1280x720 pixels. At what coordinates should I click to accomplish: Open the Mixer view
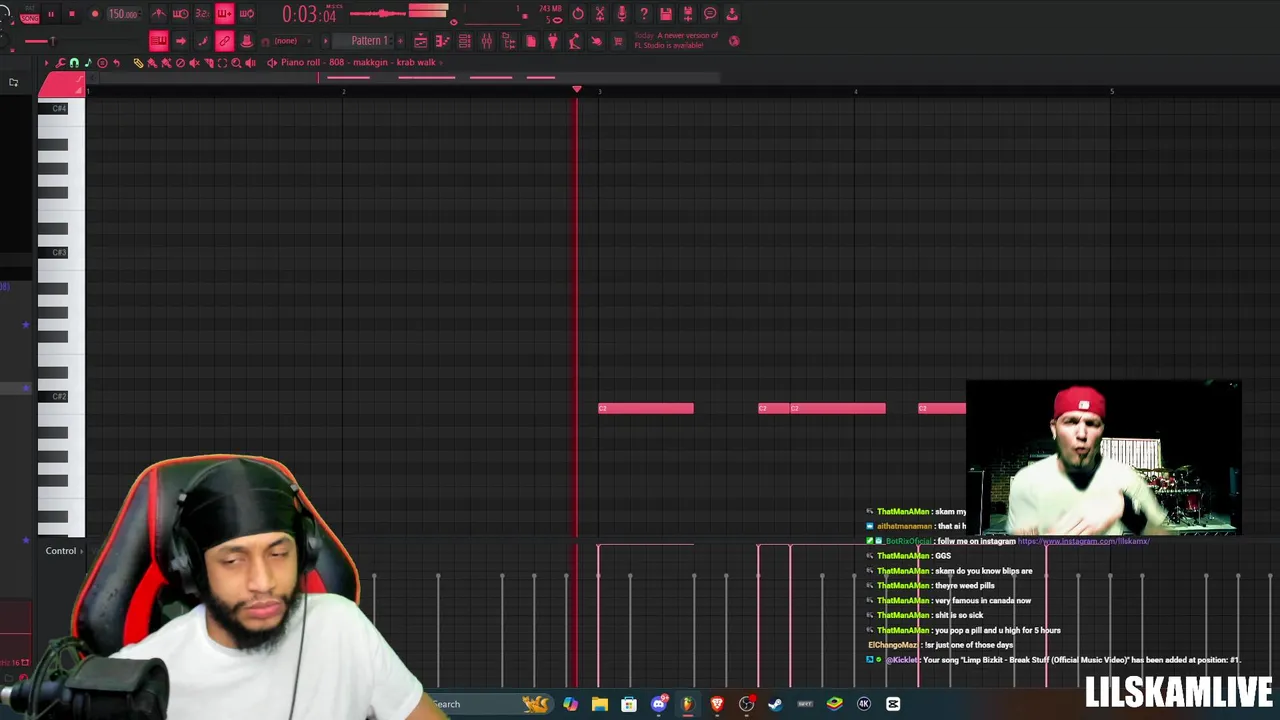[486, 41]
